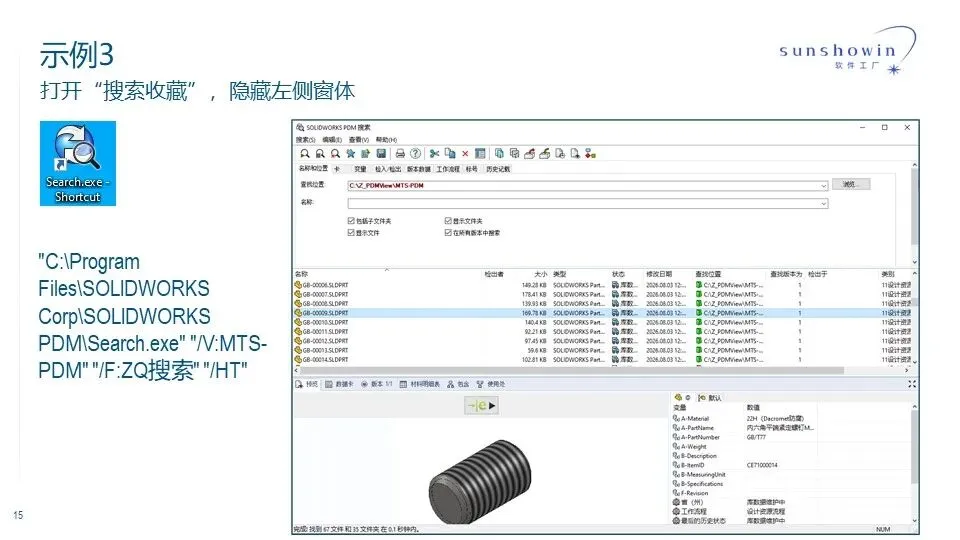This screenshot has width=960, height=540.
Task: Switch to the 版本 1/1 bottom tab
Action: pos(377,384)
